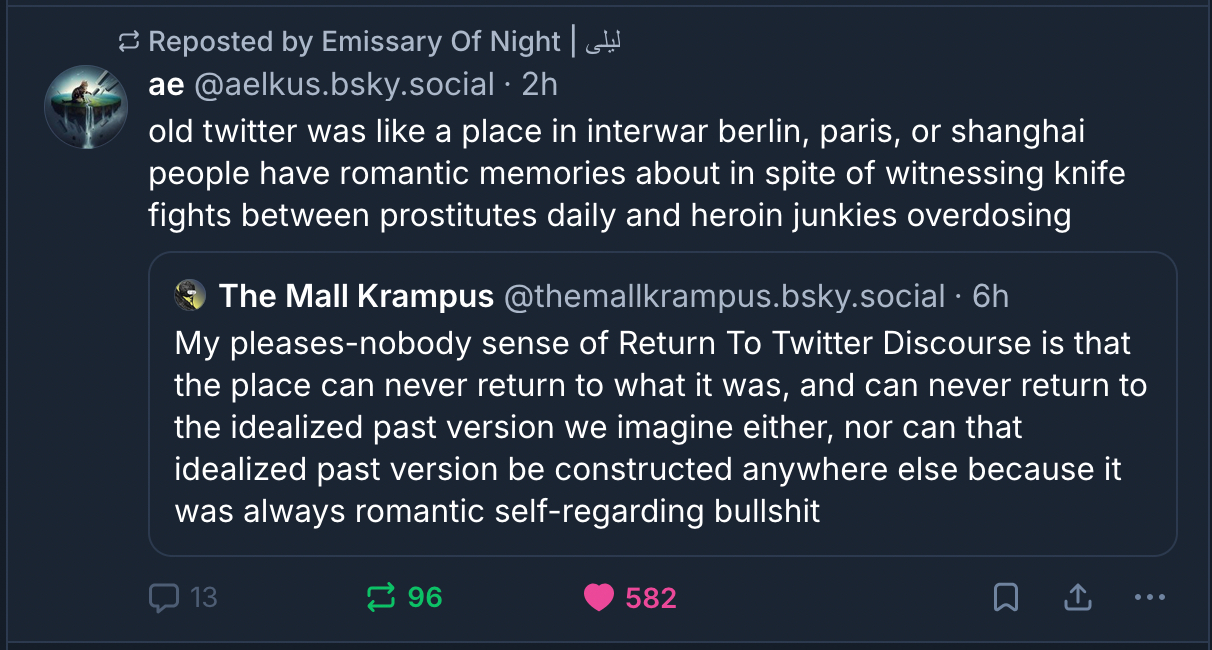Click the 582 likes count
The height and width of the screenshot is (650, 1212).
tap(651, 598)
